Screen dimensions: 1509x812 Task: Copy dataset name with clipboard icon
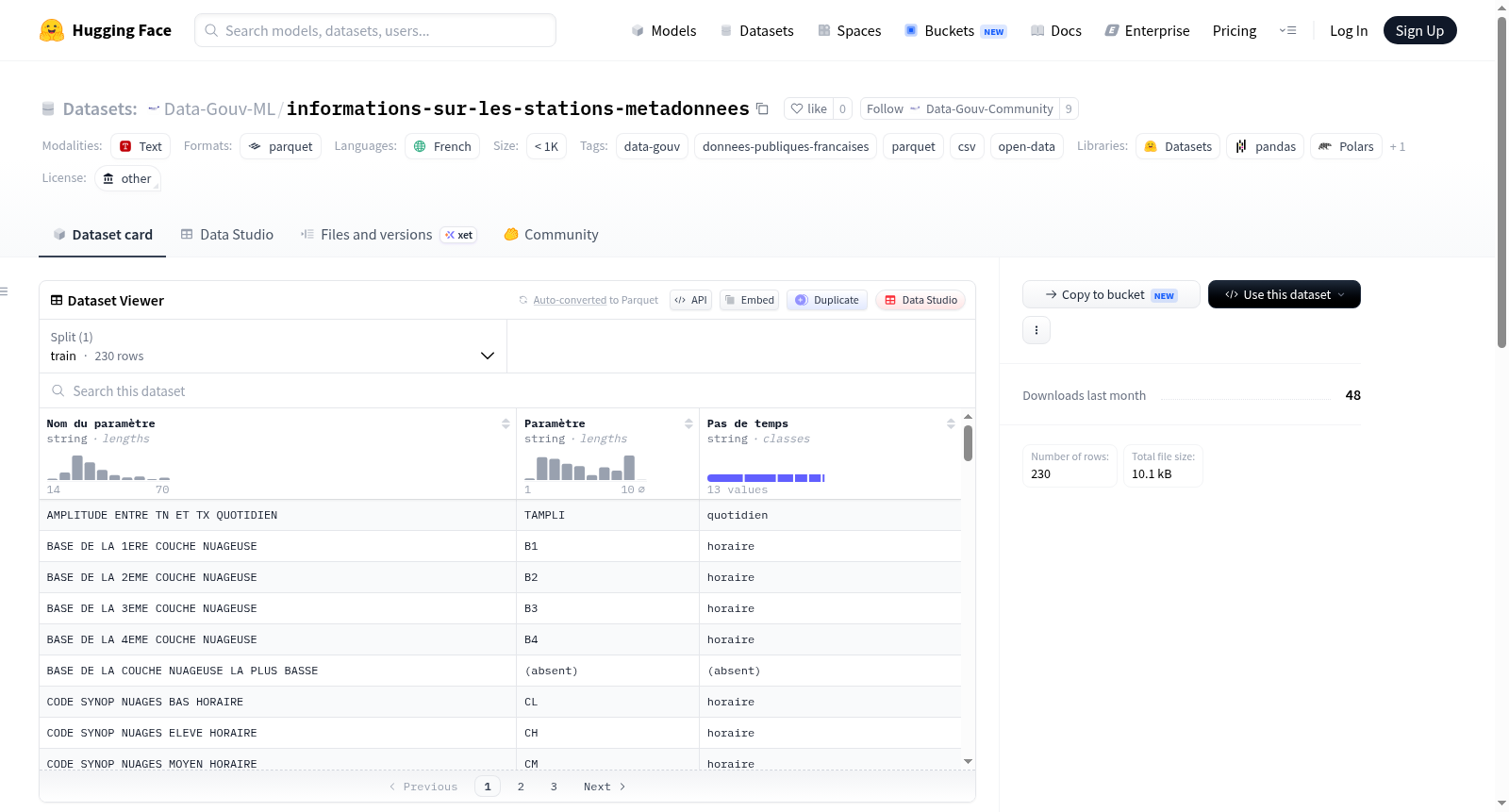762,109
